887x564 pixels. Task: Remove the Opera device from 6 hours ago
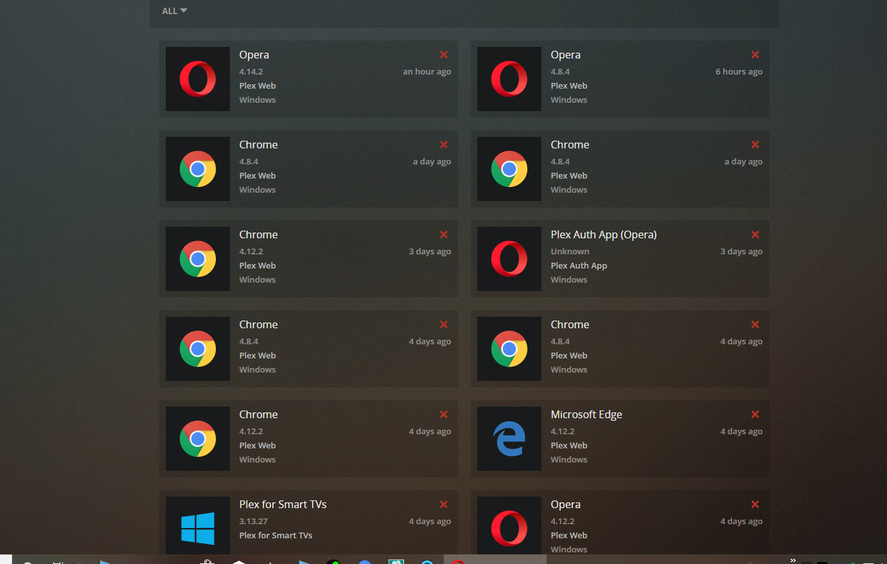coord(755,55)
